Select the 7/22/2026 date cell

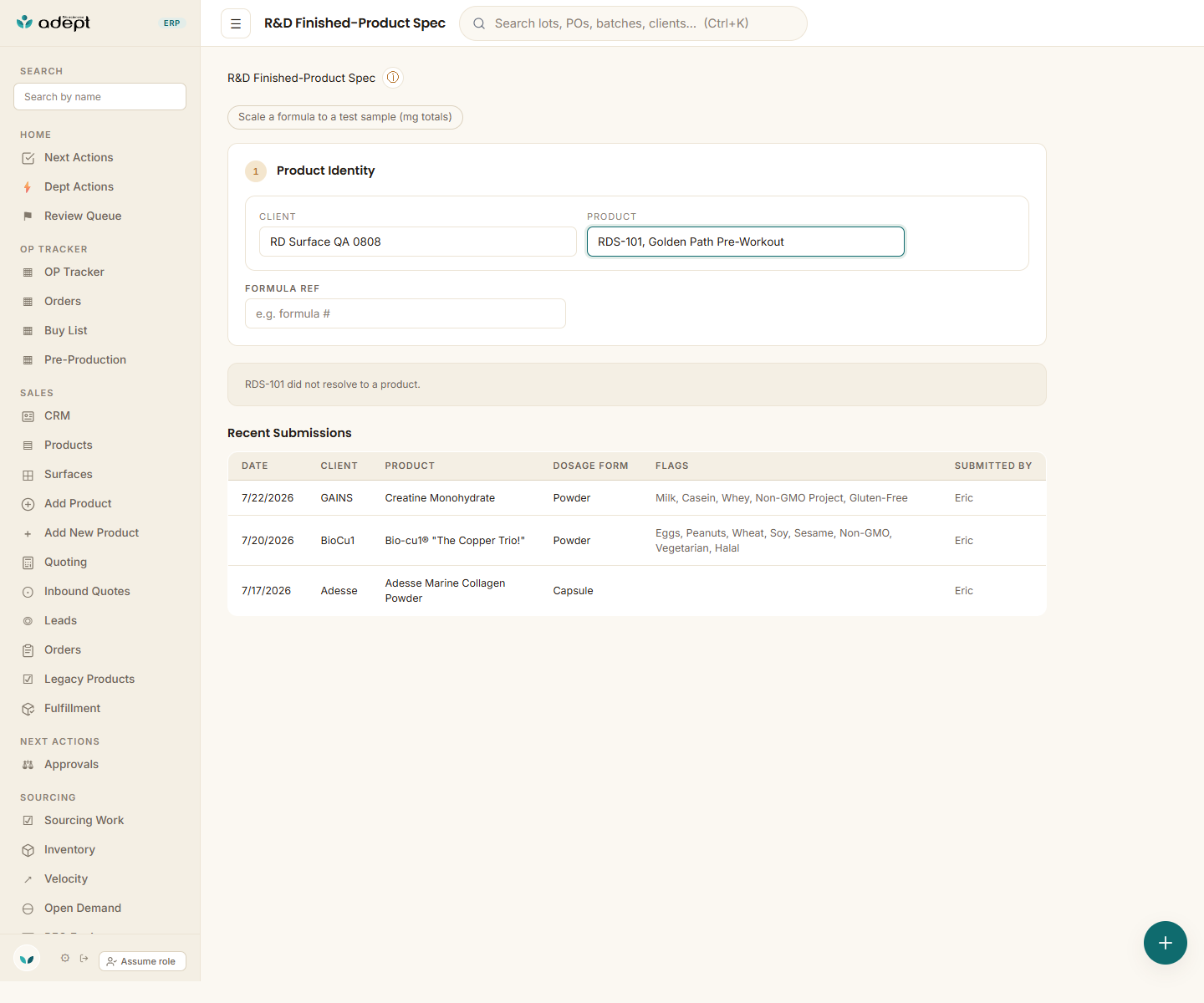coord(268,498)
